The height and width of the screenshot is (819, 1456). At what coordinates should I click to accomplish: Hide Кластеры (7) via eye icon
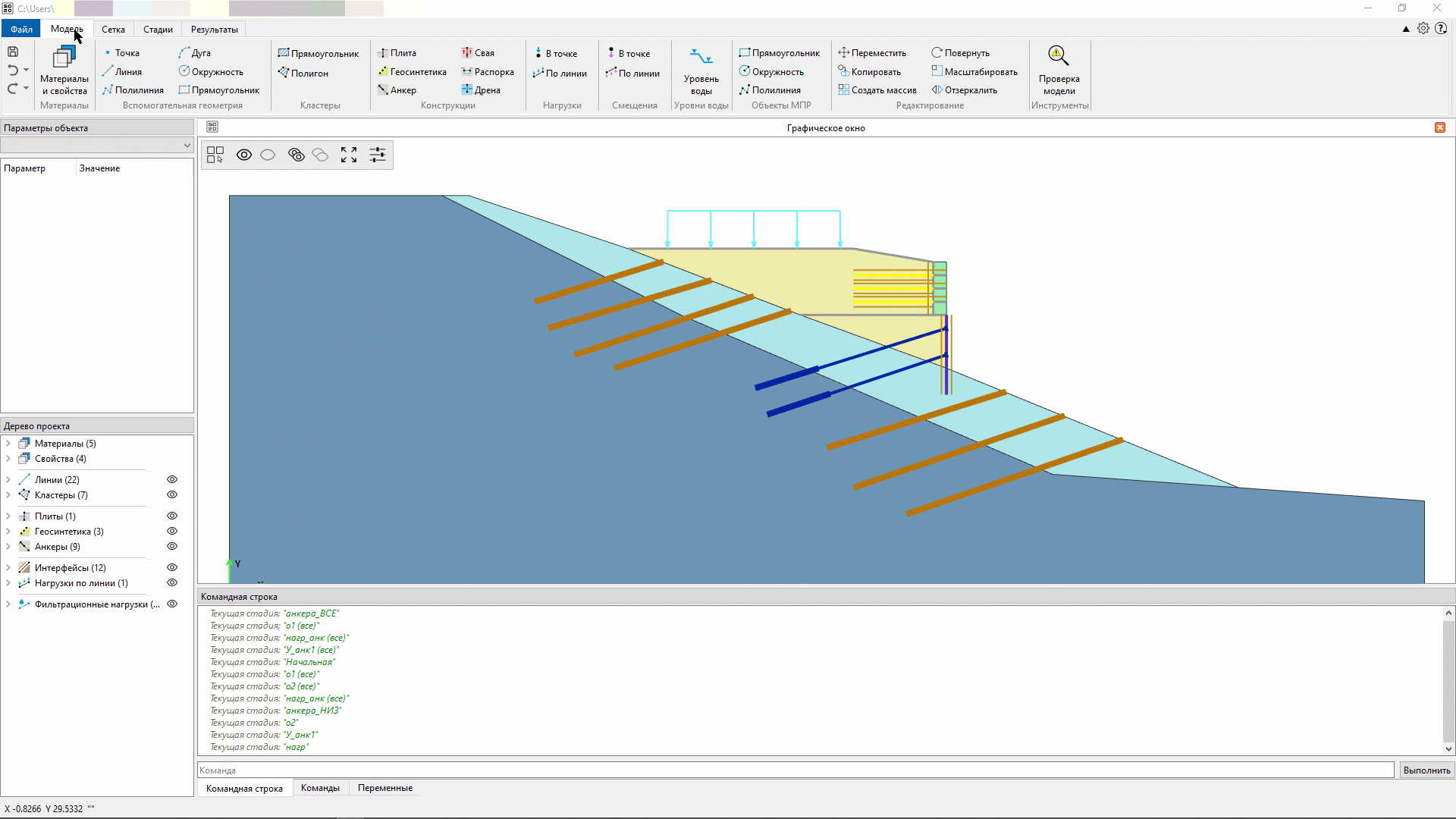(172, 495)
